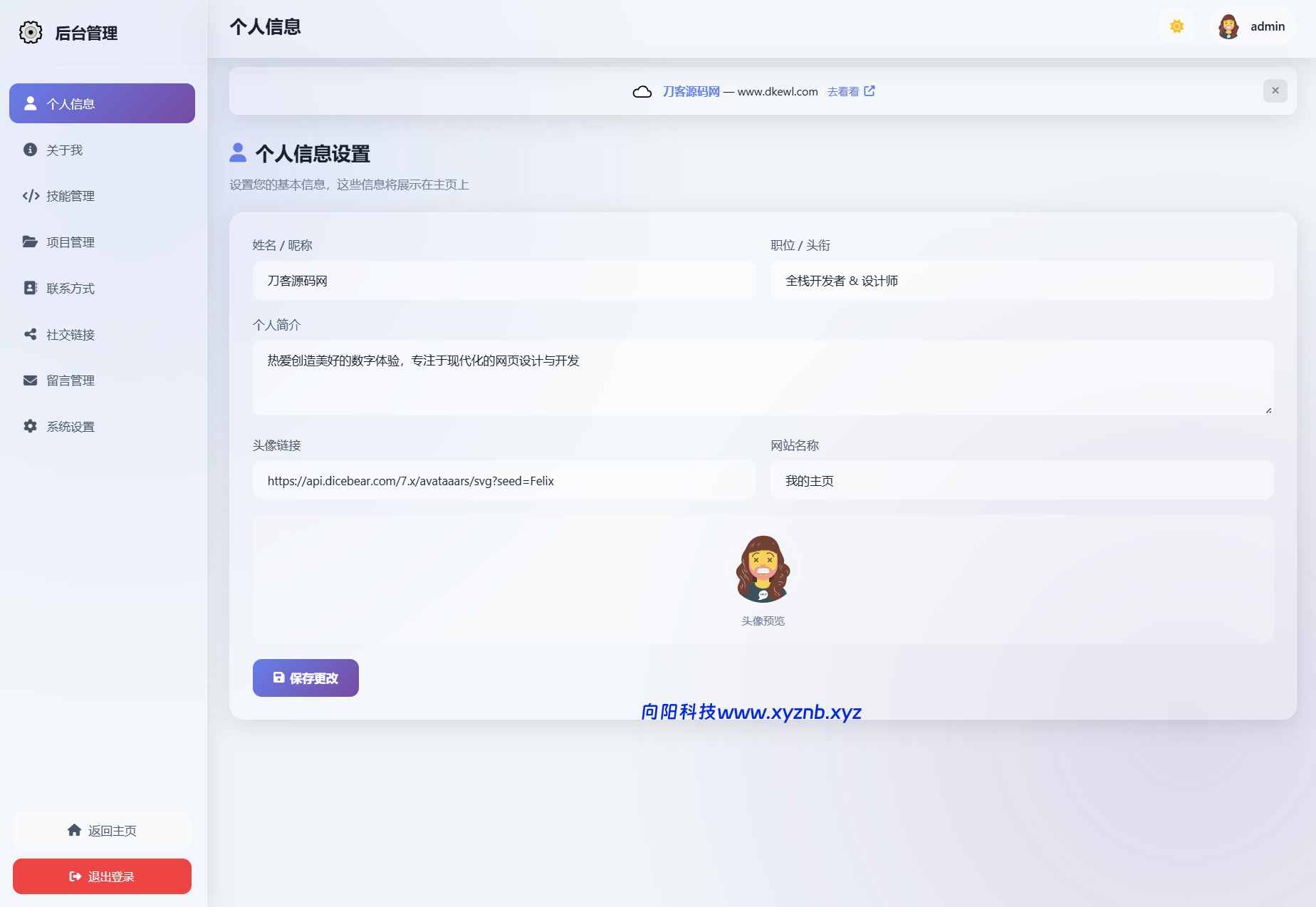1316x907 pixels.
Task: Select the 个人信息 user icon in sidebar
Action: click(29, 103)
